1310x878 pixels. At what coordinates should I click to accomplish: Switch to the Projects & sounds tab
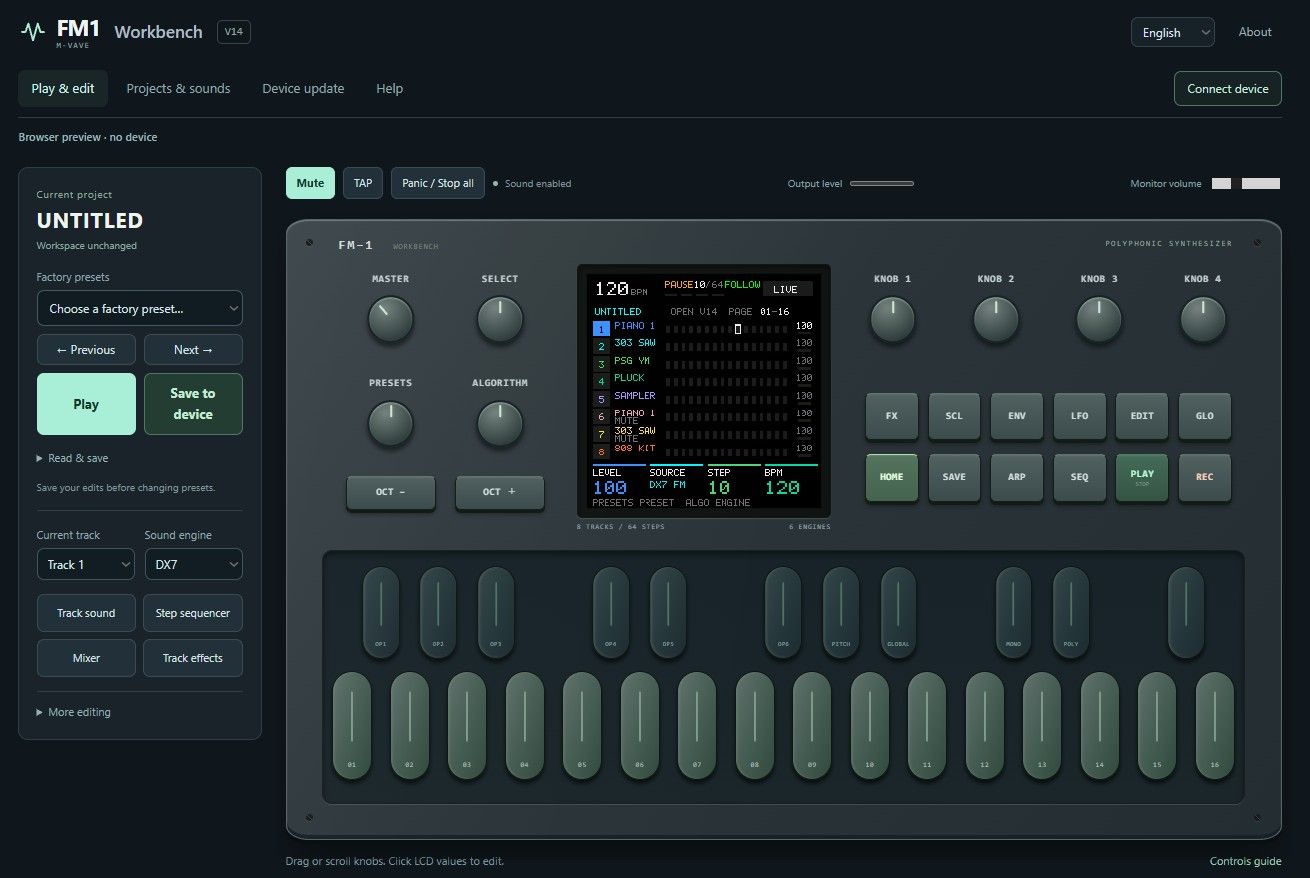[x=178, y=89]
